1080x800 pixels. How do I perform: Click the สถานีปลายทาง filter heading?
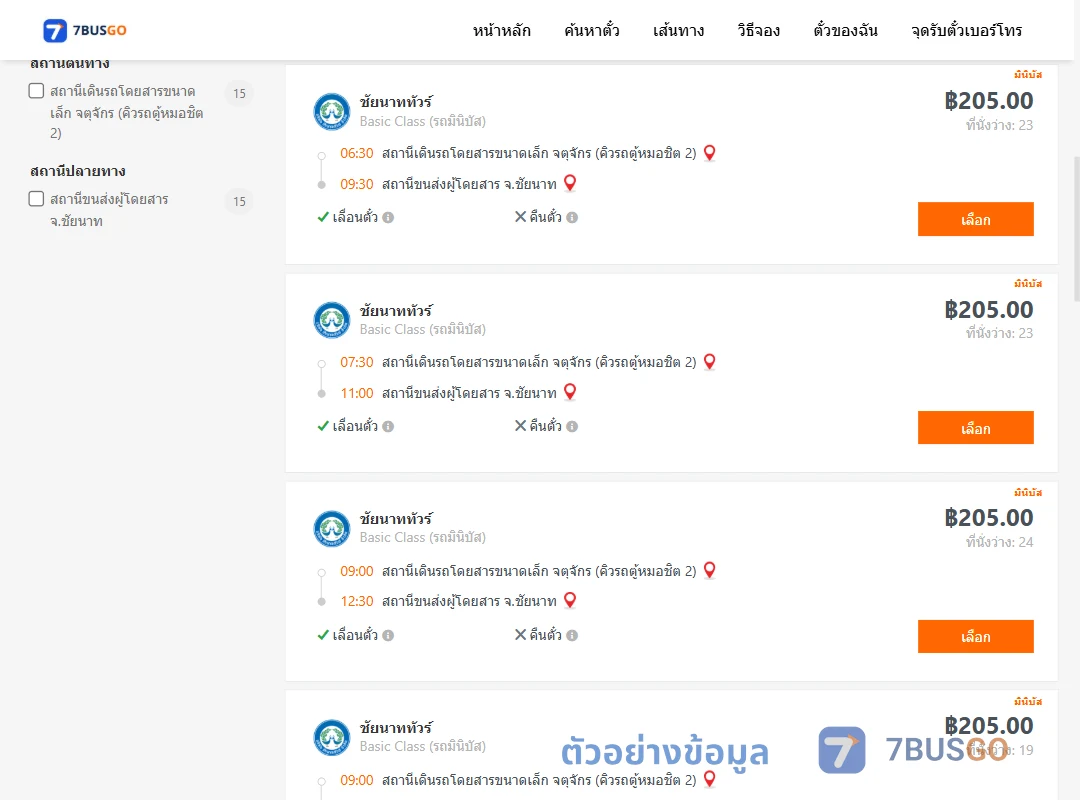coord(77,171)
